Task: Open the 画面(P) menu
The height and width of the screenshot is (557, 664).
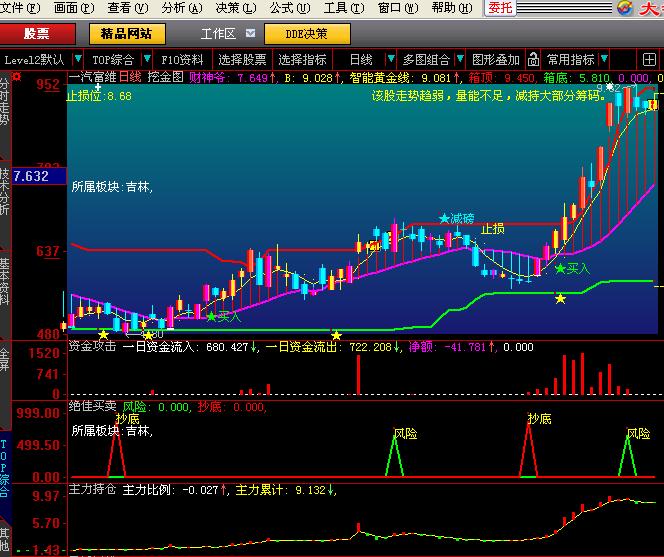Action: coord(74,8)
